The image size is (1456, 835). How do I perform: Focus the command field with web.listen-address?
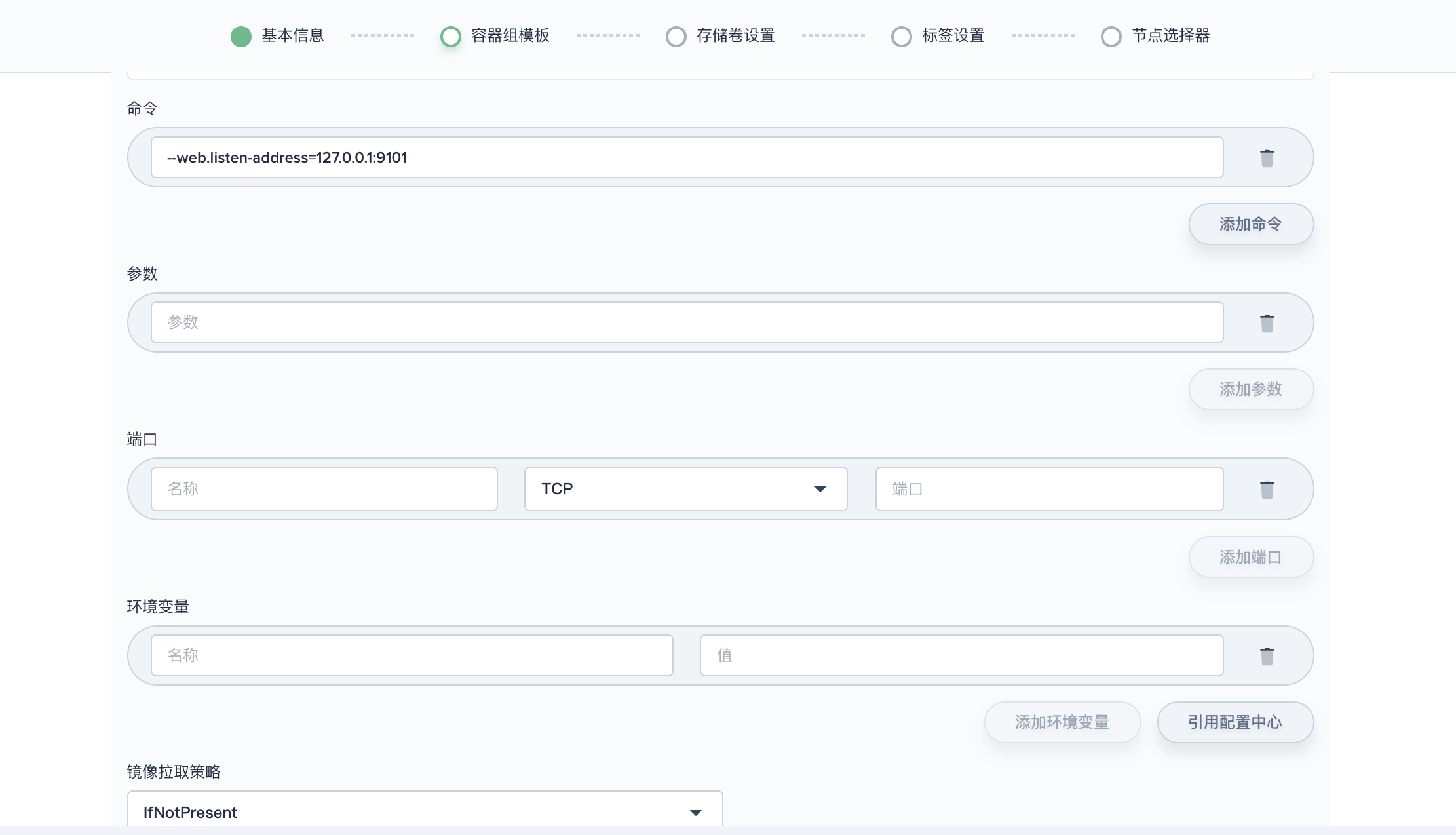coord(687,157)
